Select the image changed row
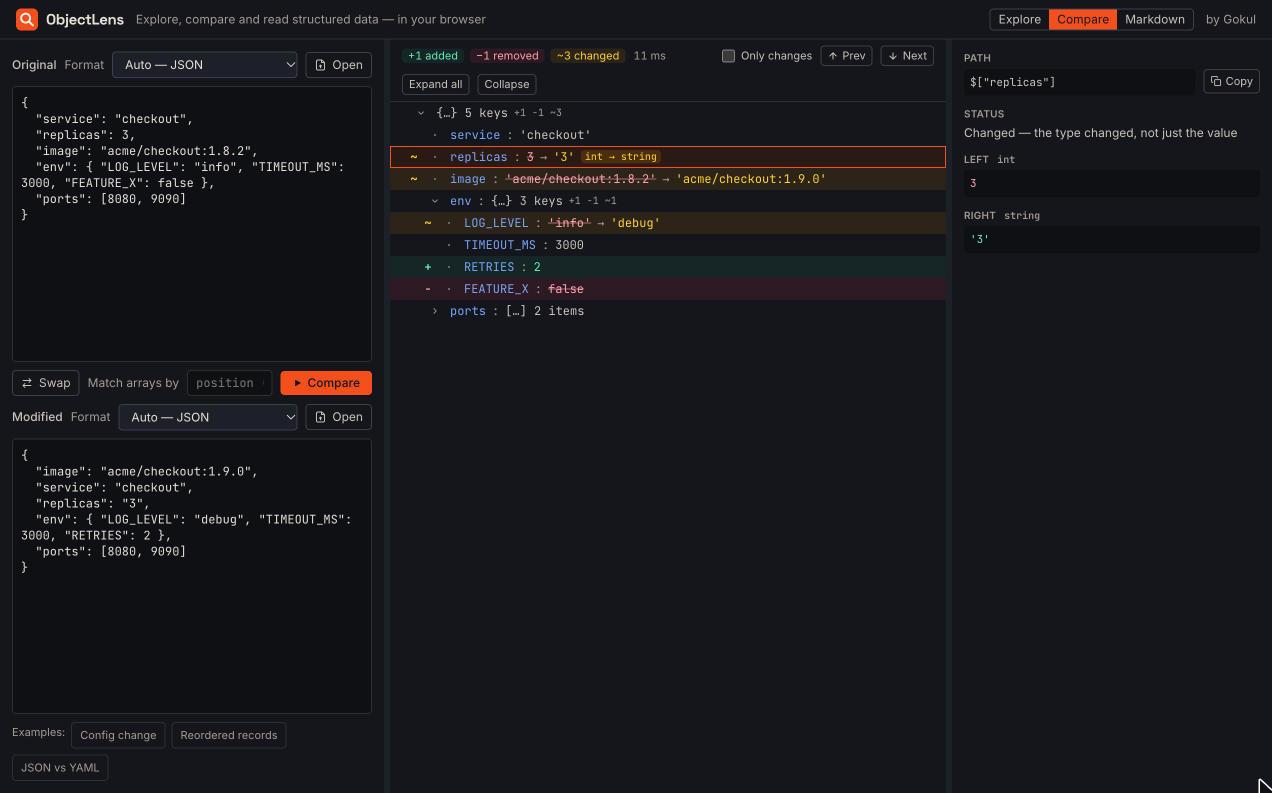This screenshot has height=793, width=1272. click(668, 179)
